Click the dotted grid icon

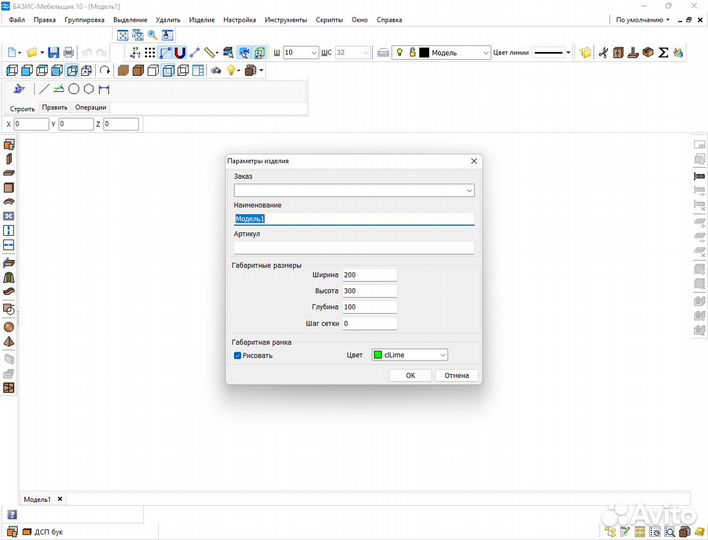150,52
